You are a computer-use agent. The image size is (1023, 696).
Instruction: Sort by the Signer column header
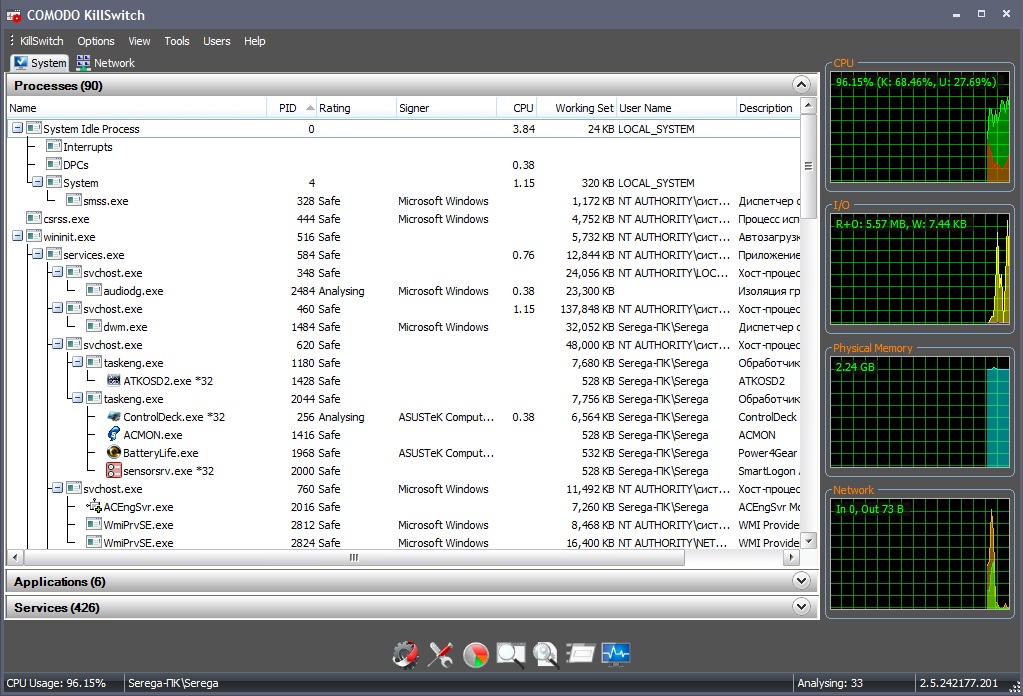[x=446, y=108]
